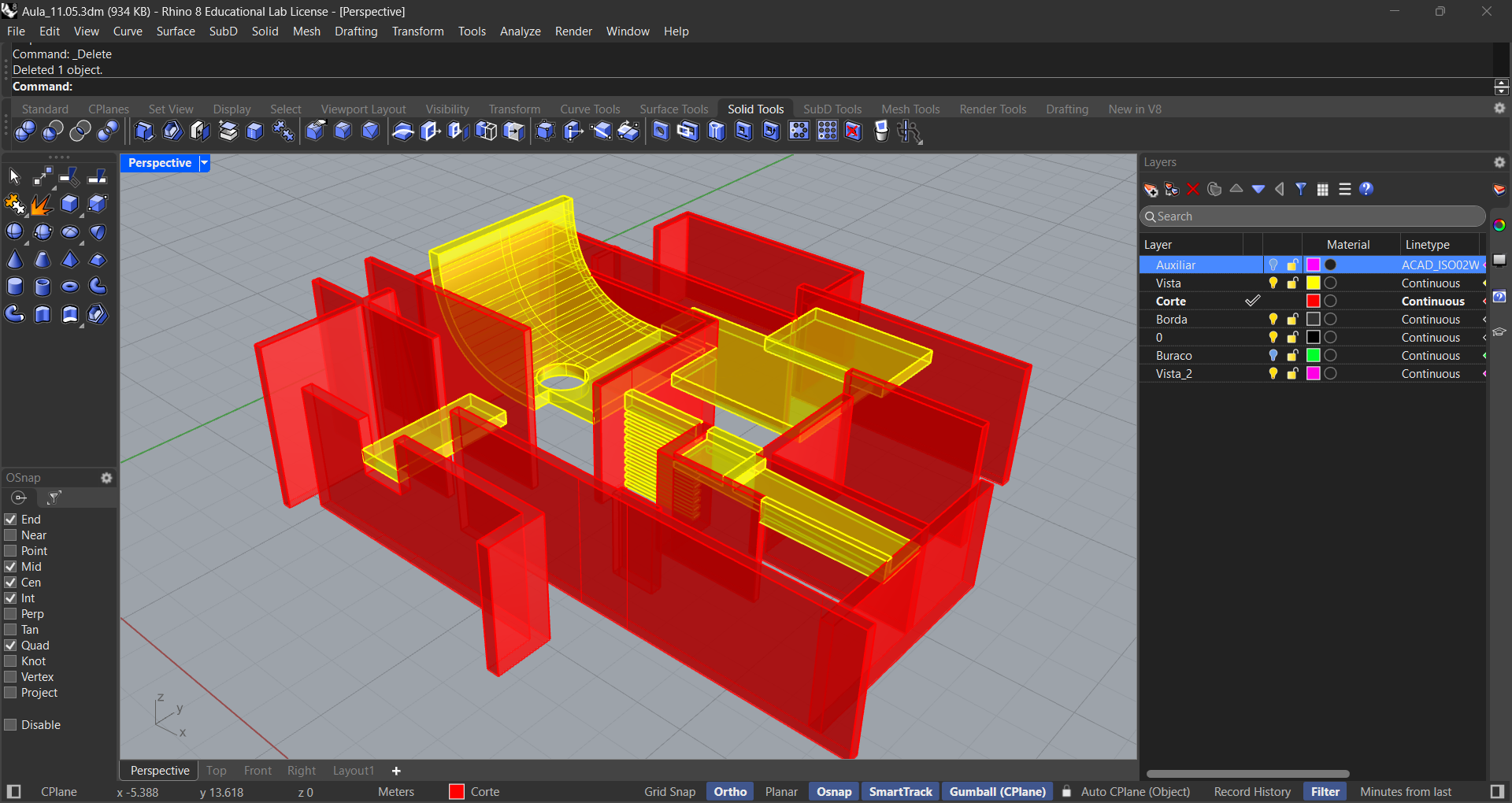This screenshot has height=803, width=1512.
Task: Expand command history panel arrows
Action: 1502,87
